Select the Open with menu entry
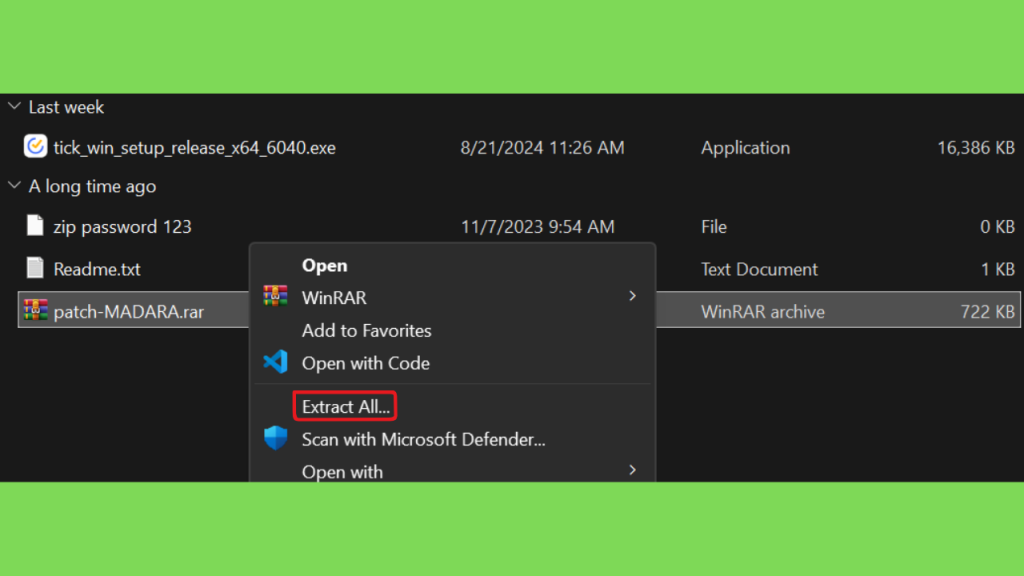The image size is (1024, 576). [x=342, y=472]
